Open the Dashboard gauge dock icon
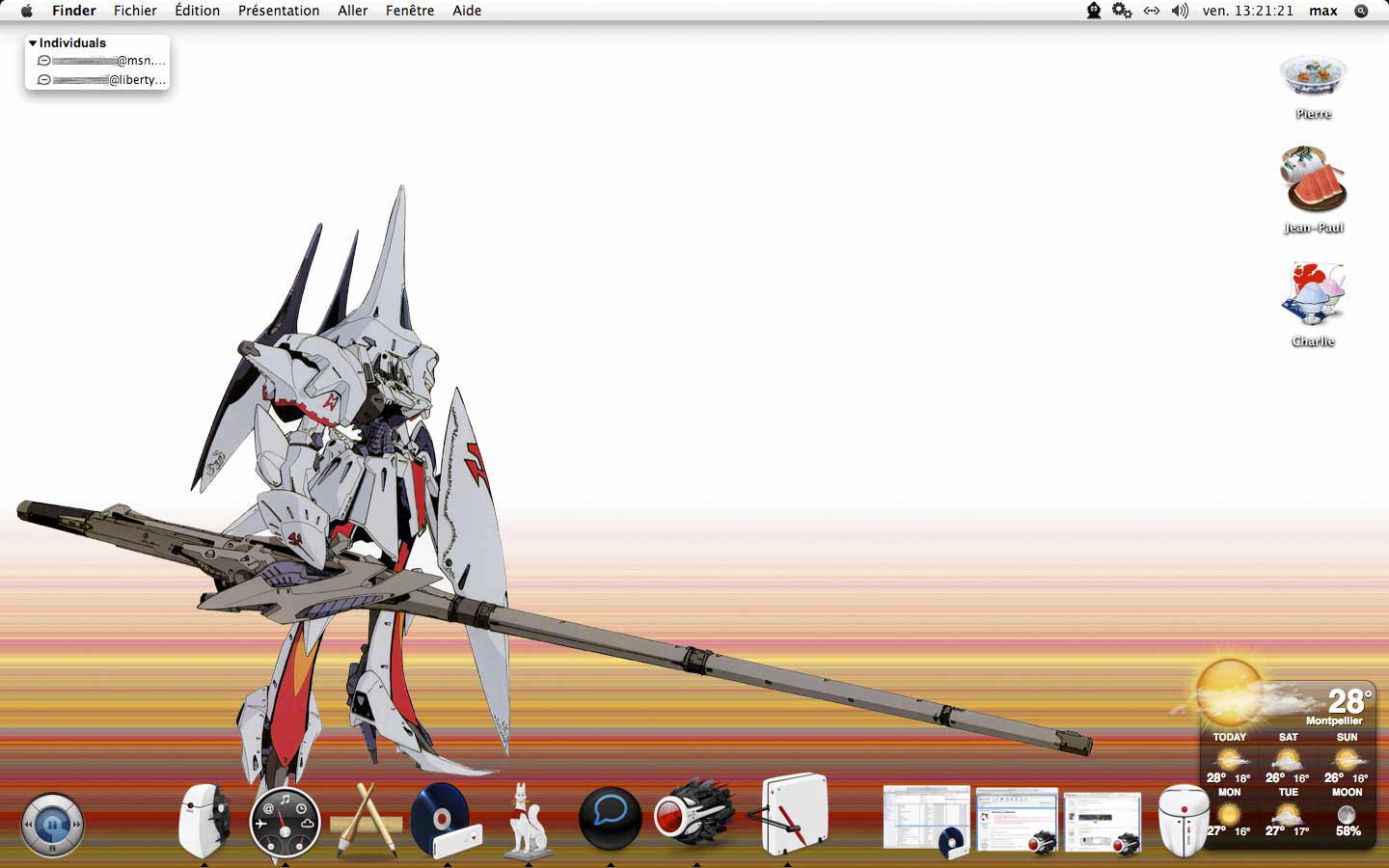 coord(285,823)
